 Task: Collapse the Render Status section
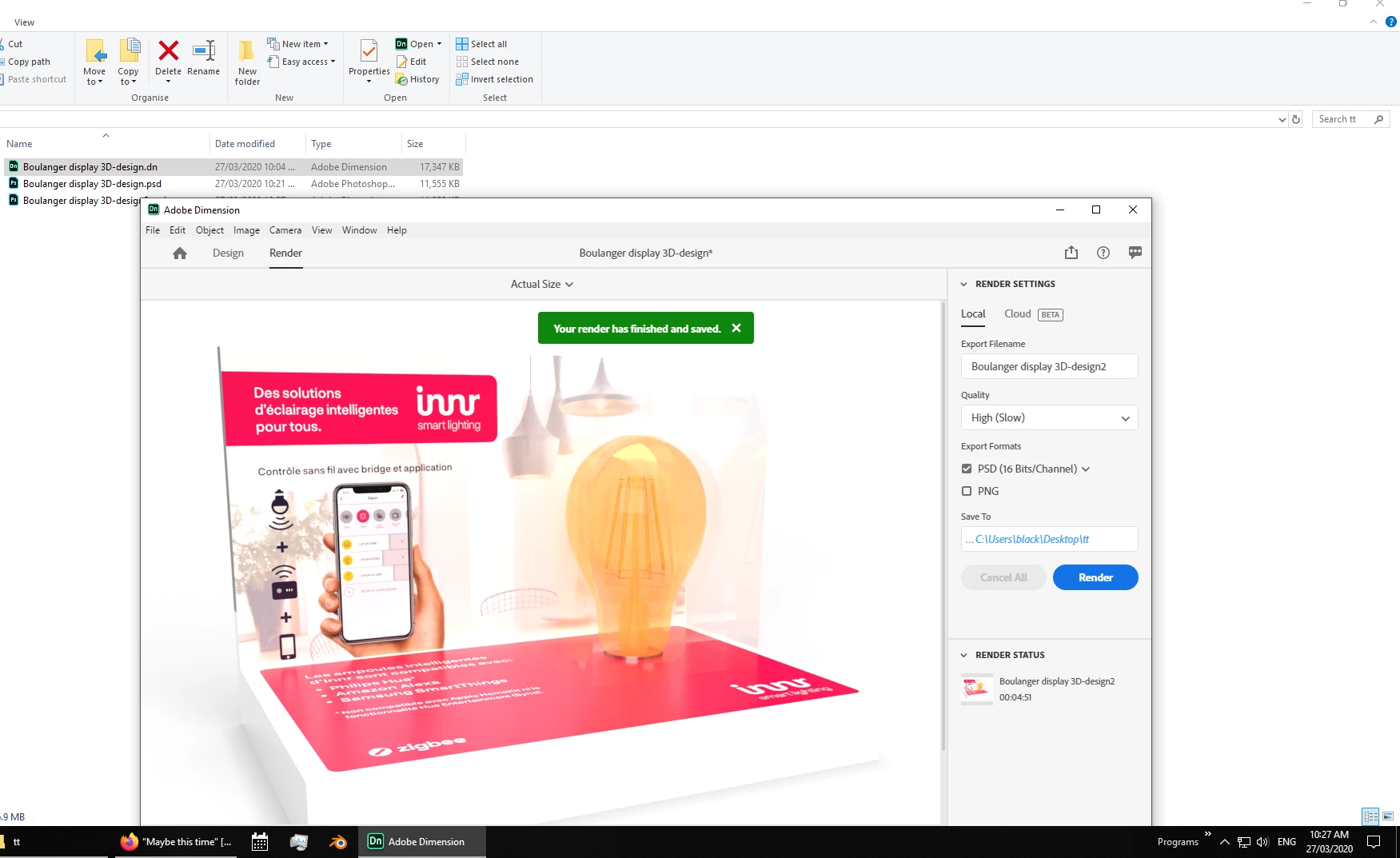[x=964, y=655]
